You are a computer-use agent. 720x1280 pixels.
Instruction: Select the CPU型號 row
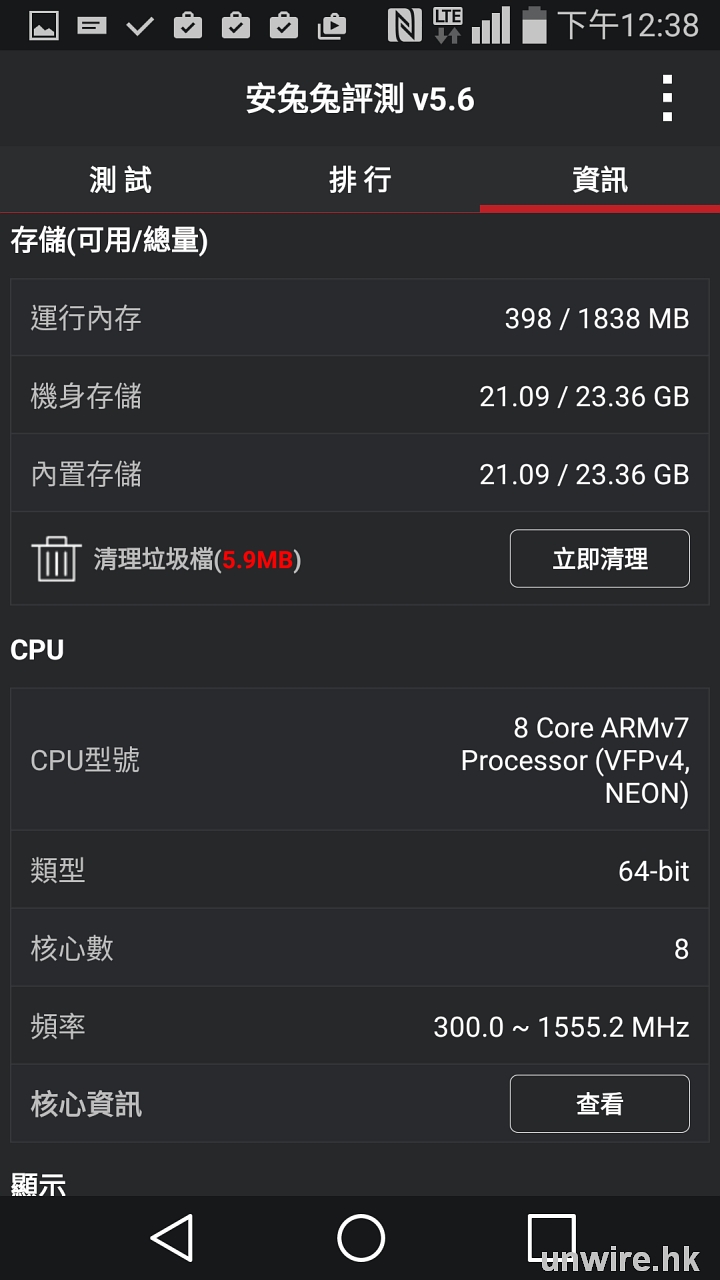(x=360, y=760)
